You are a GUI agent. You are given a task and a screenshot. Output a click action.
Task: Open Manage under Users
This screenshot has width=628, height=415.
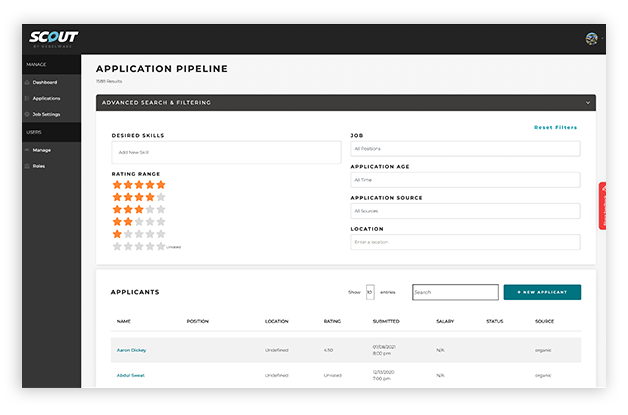tap(42, 150)
